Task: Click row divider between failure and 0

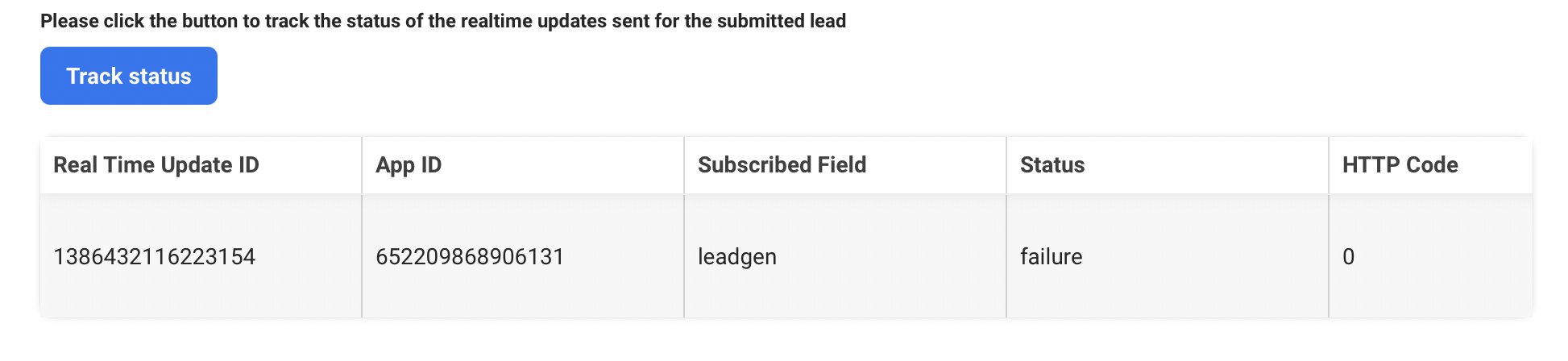Action: pos(1329,257)
